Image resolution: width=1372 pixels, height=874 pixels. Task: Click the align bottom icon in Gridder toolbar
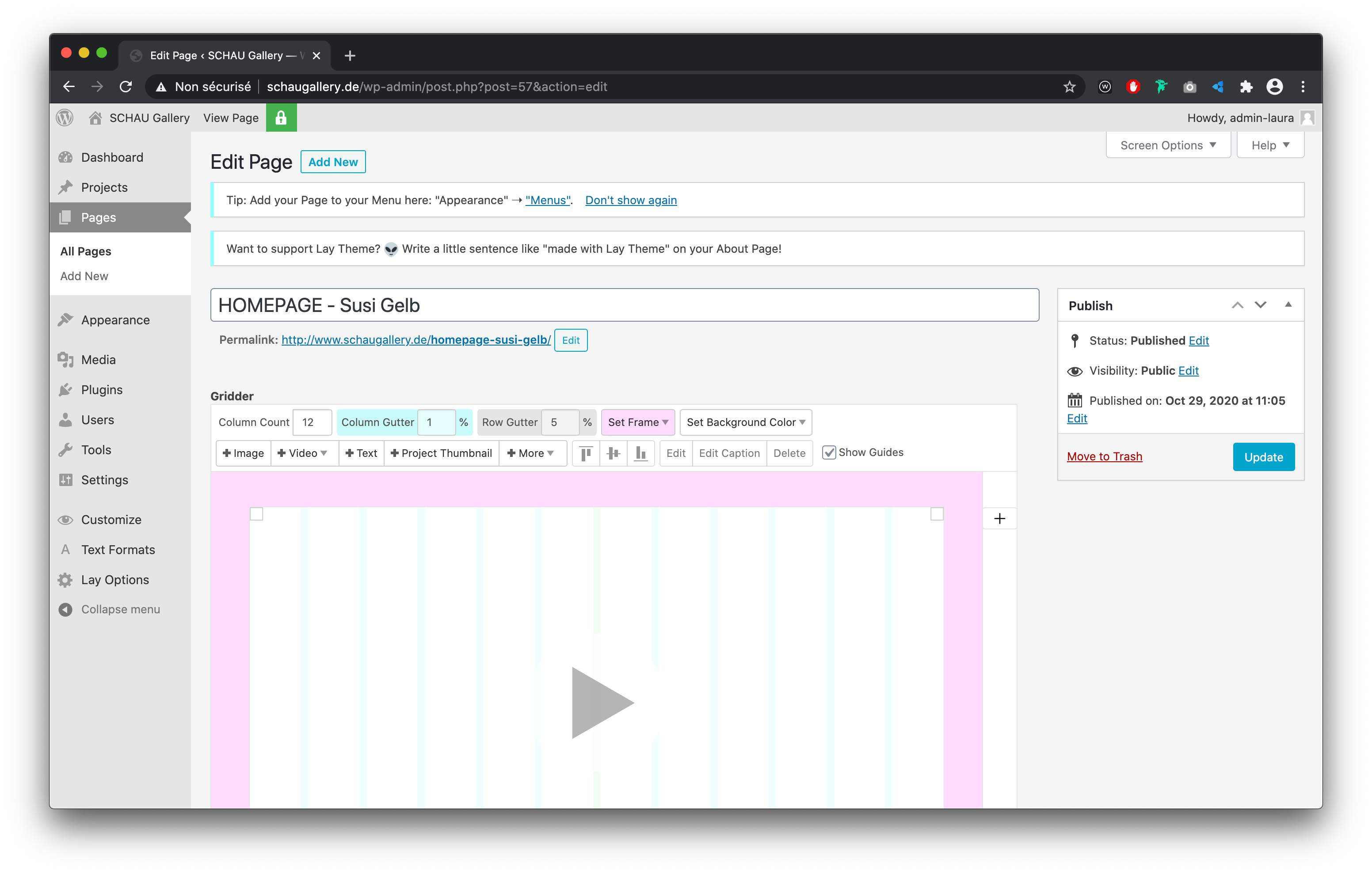pyautogui.click(x=640, y=453)
